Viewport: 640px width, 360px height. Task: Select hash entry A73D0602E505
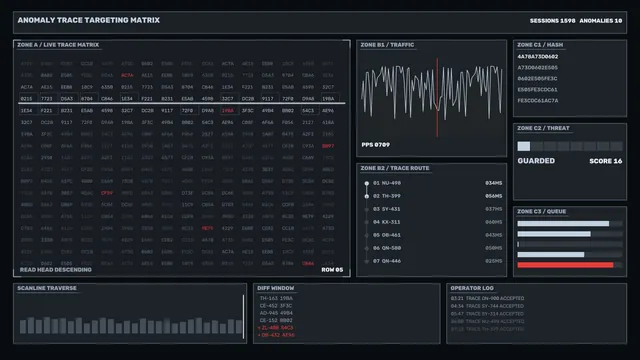538,68
